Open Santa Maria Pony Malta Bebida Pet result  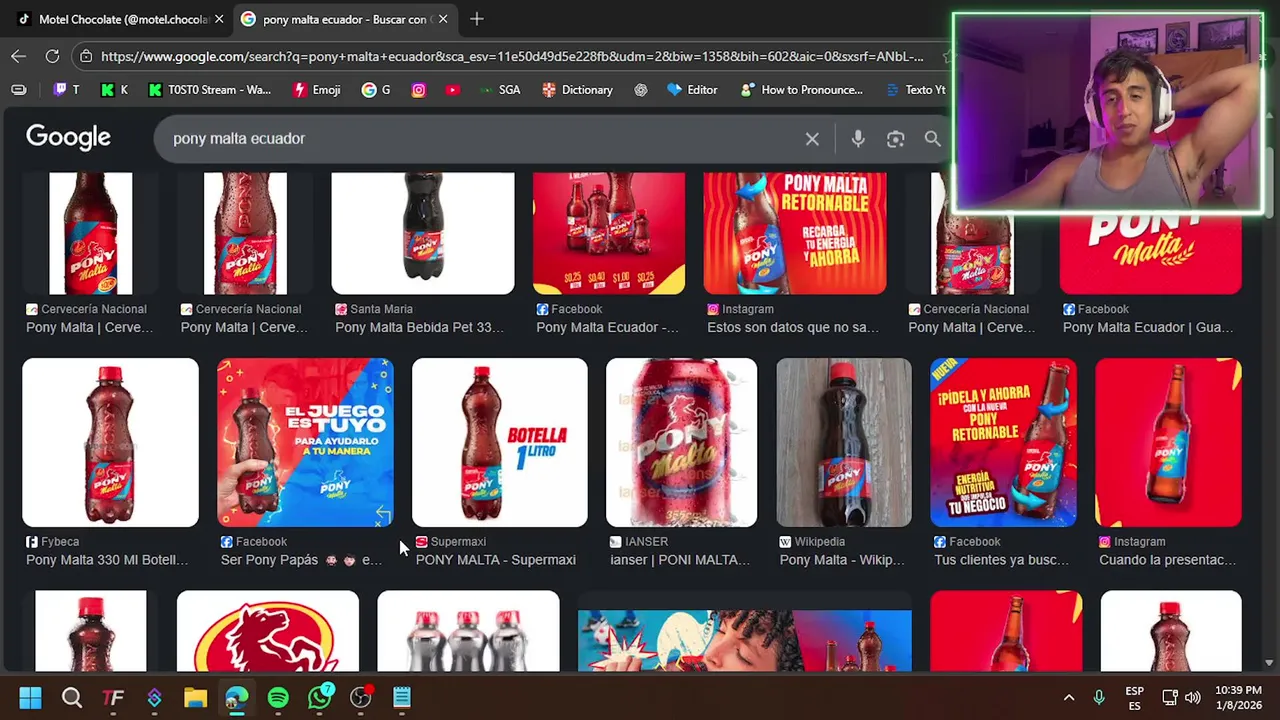point(422,233)
